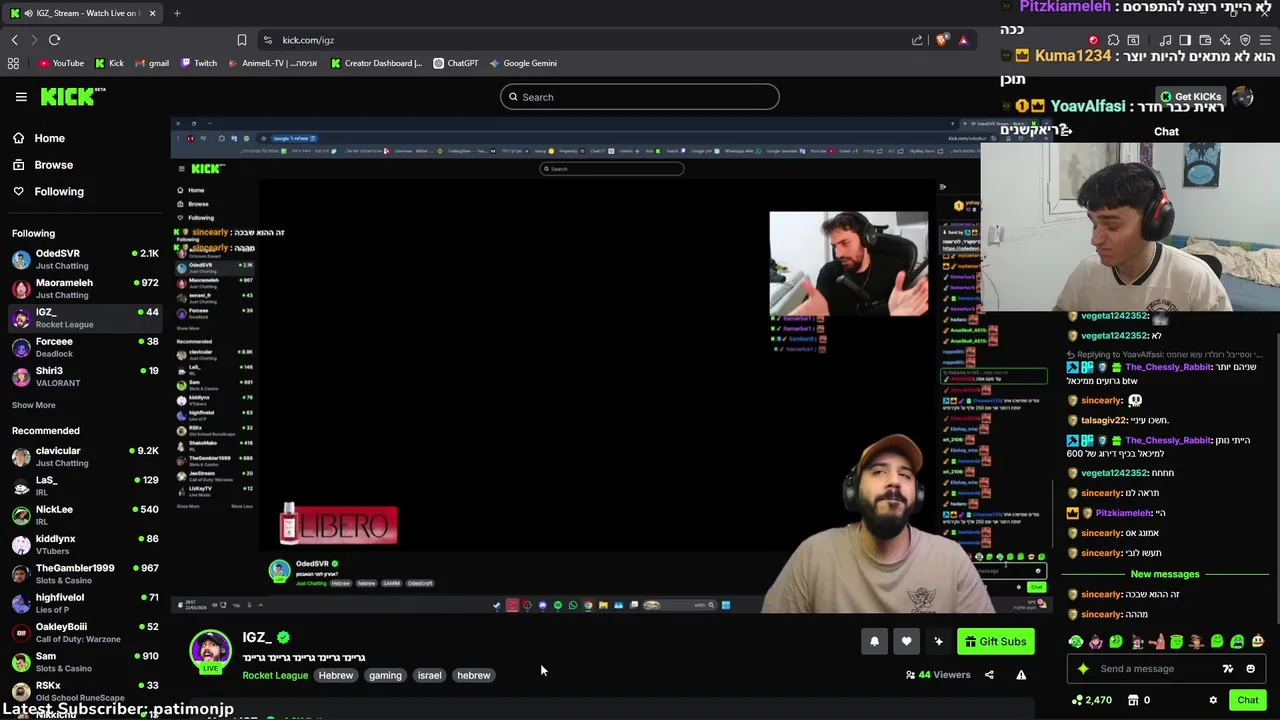Open the recommended highfivelol channel
The height and width of the screenshot is (720, 1280).
85,603
